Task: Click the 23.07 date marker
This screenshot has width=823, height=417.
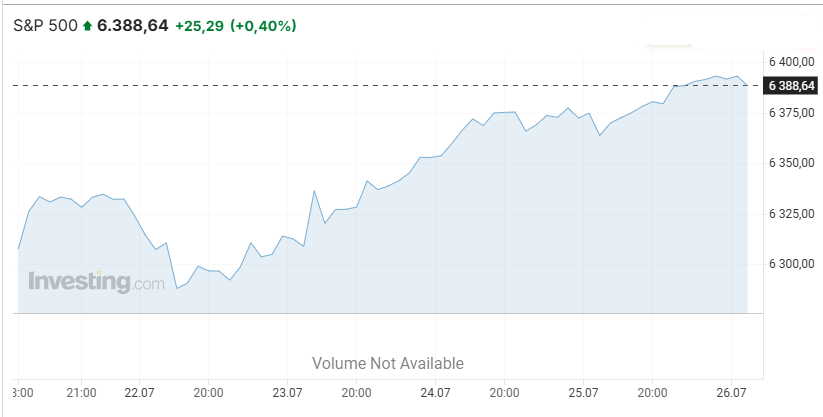Action: (x=287, y=393)
